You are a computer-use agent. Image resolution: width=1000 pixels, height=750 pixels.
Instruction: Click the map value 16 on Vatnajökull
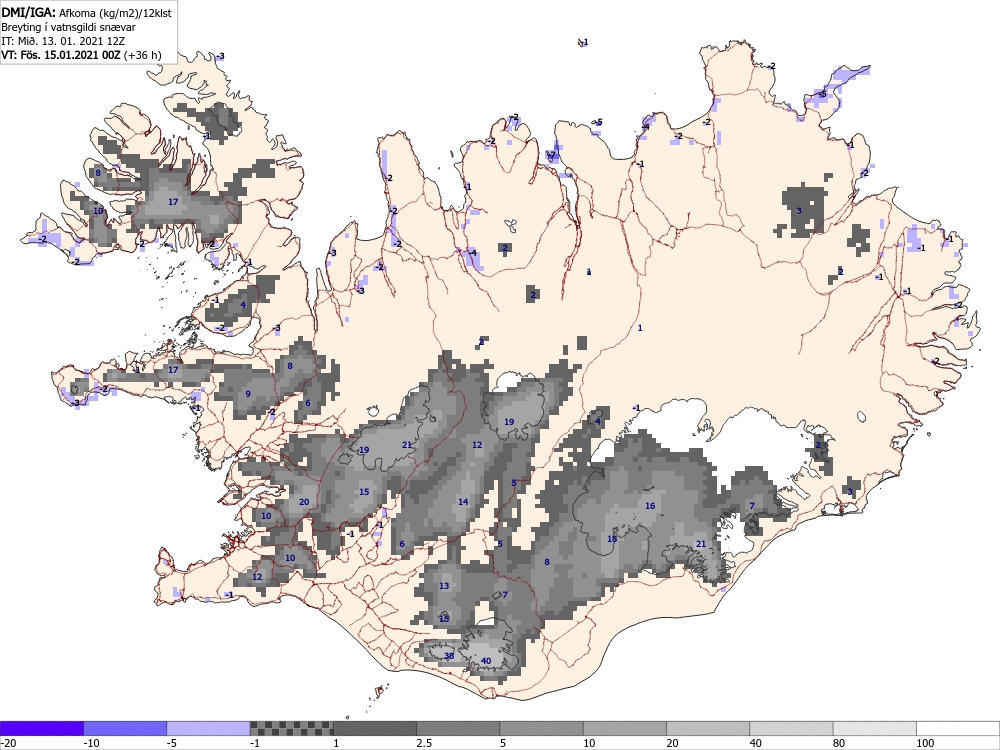[650, 506]
